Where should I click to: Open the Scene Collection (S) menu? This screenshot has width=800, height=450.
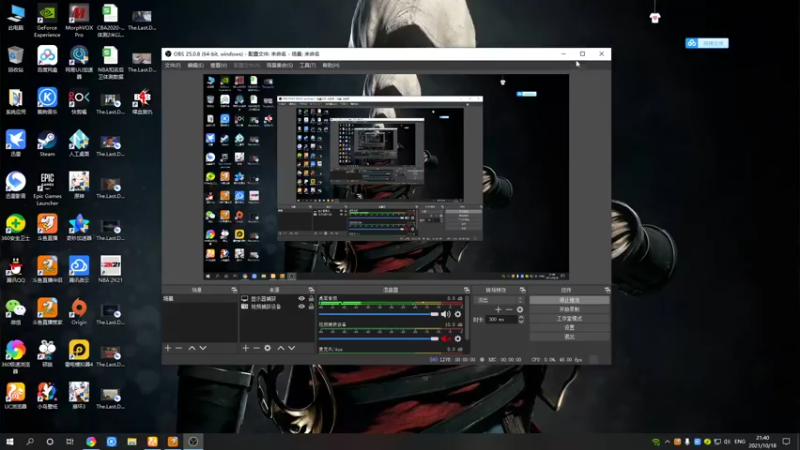pyautogui.click(x=280, y=65)
